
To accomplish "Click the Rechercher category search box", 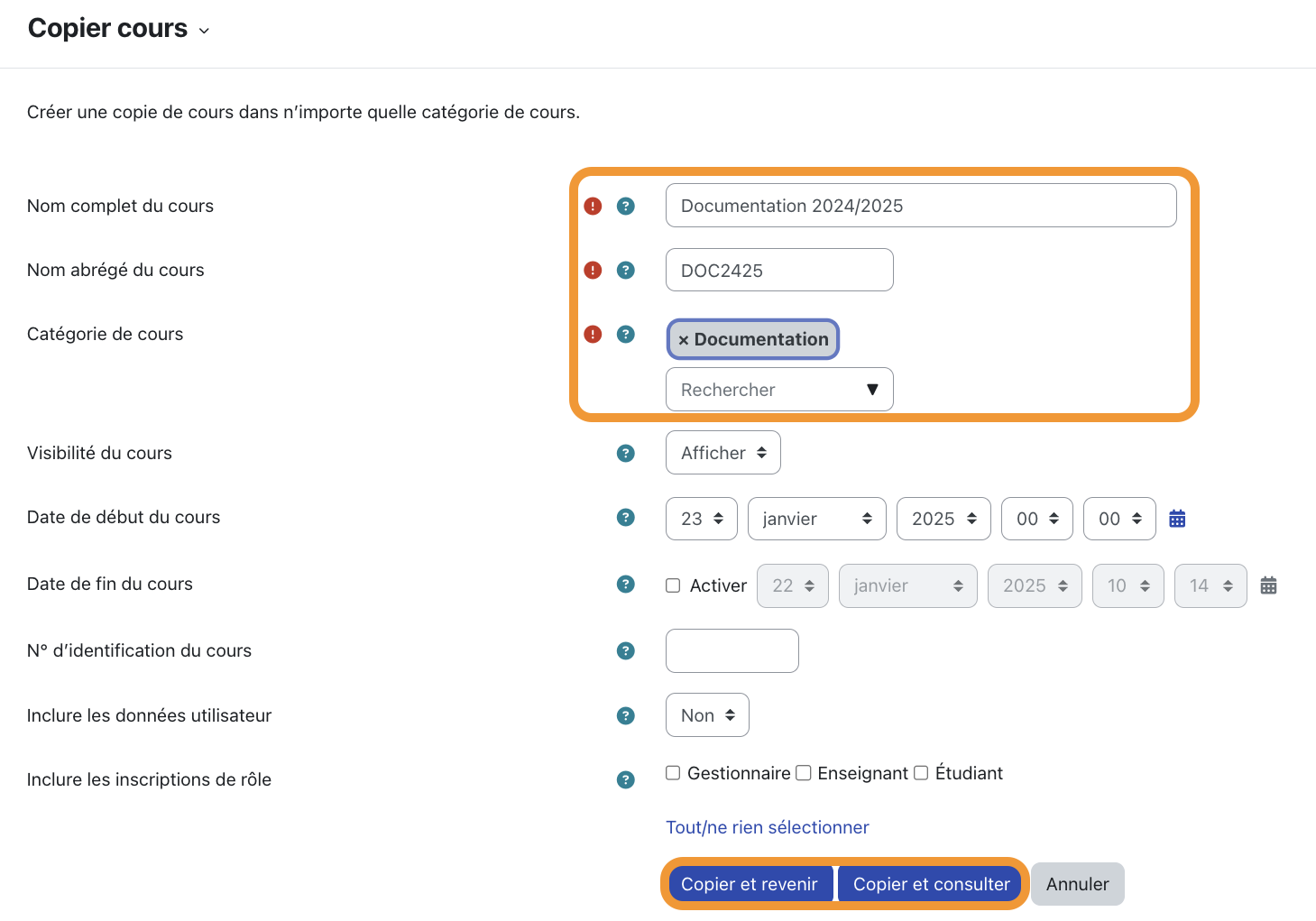I will [x=779, y=390].
